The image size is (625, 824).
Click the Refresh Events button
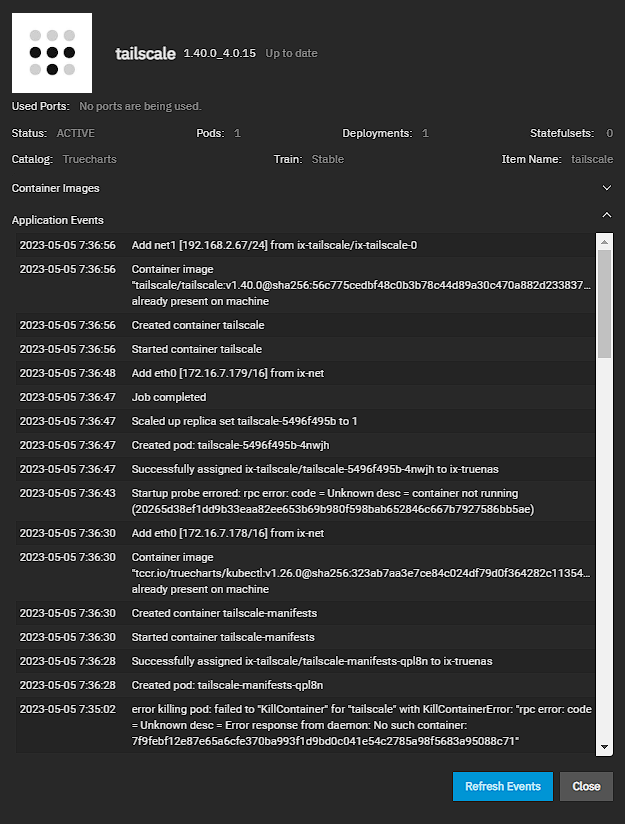[x=503, y=786]
